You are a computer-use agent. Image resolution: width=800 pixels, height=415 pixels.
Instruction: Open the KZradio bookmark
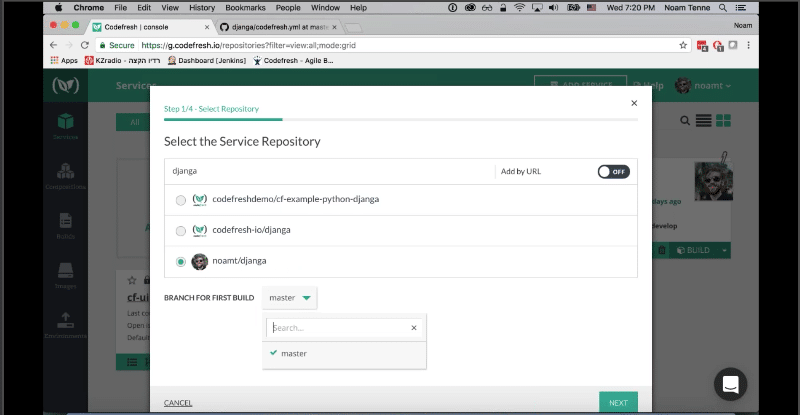(x=122, y=60)
